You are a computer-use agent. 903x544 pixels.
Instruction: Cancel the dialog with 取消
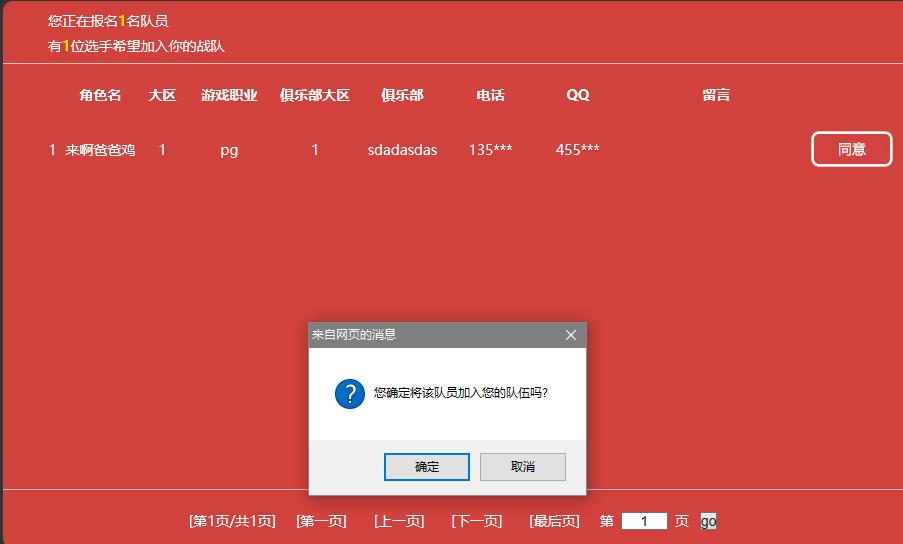(x=523, y=466)
